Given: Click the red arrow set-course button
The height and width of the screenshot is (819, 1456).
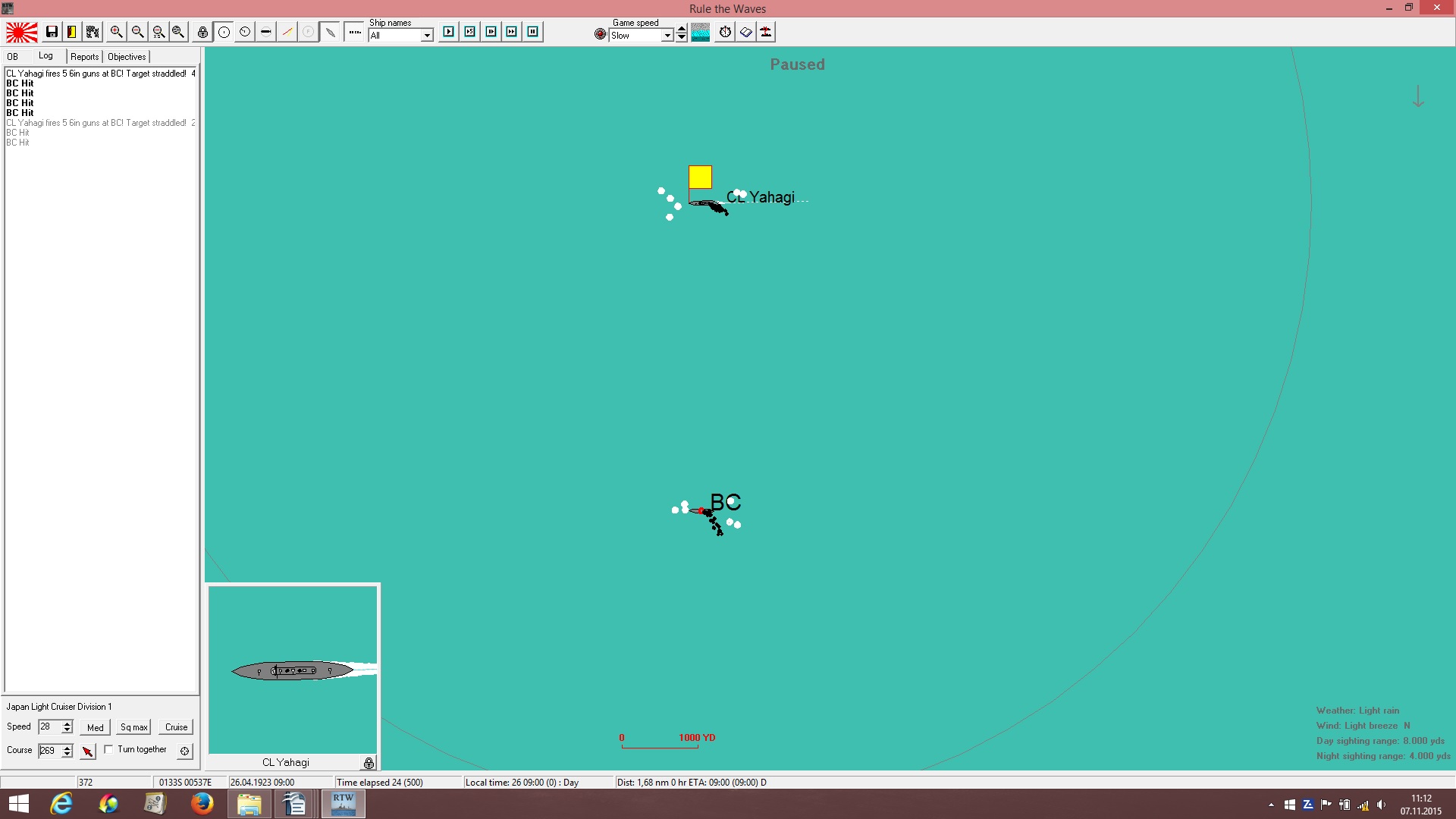Looking at the screenshot, I should 88,751.
